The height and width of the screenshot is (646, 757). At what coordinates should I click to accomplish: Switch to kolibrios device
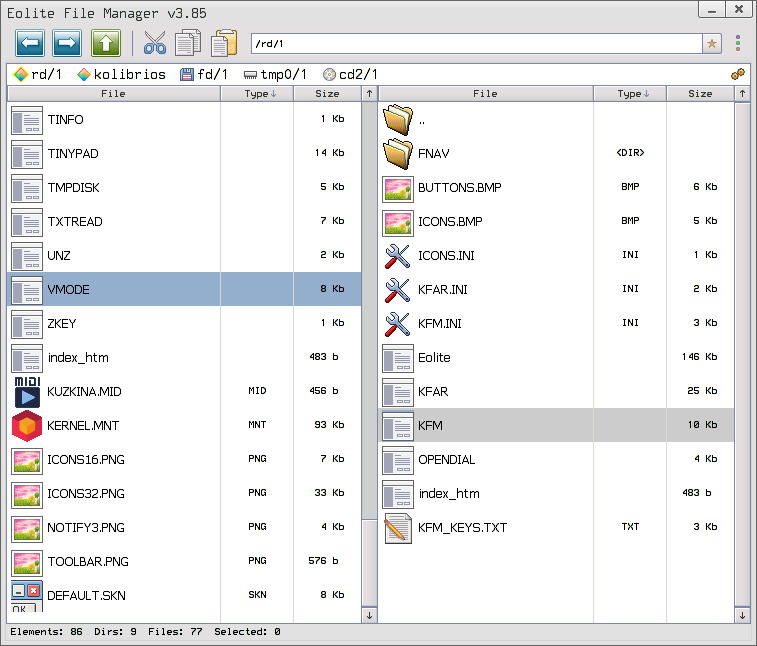coord(121,74)
